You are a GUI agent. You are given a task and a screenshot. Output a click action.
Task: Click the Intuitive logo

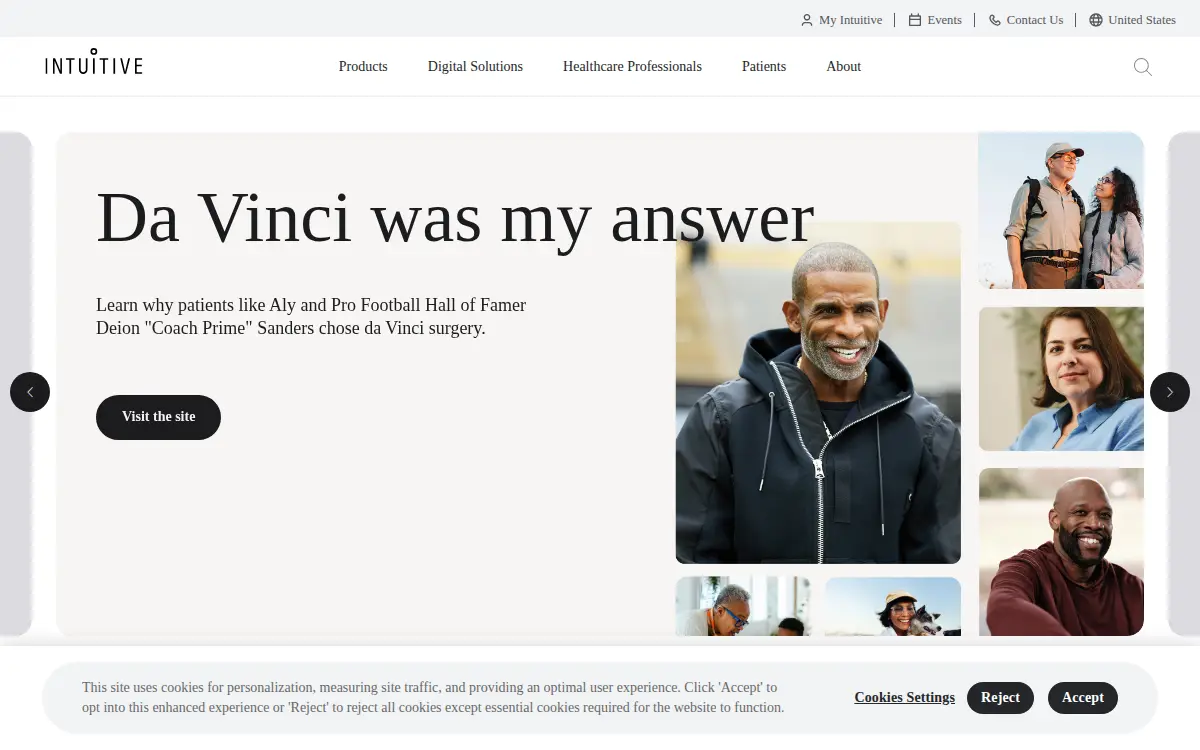pos(94,62)
